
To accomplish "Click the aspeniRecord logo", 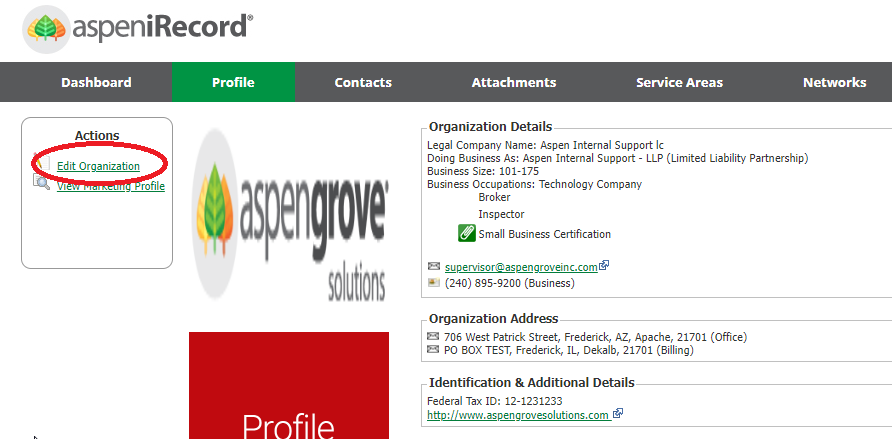I will (x=138, y=28).
